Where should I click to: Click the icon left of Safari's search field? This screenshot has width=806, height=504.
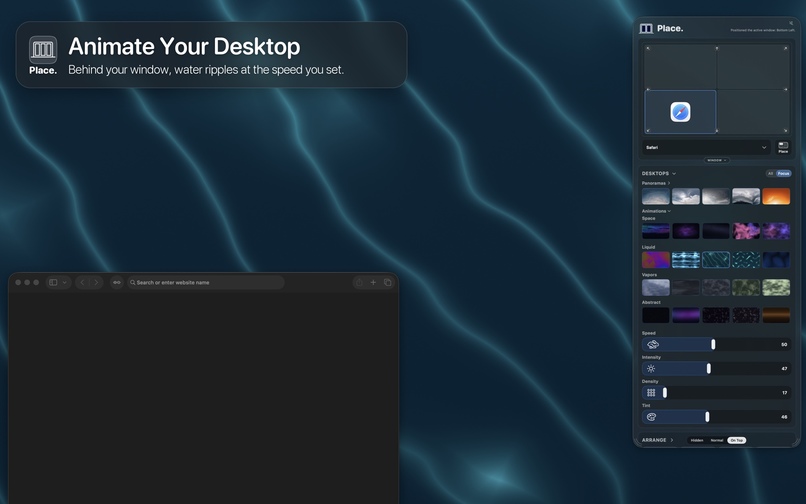[117, 282]
